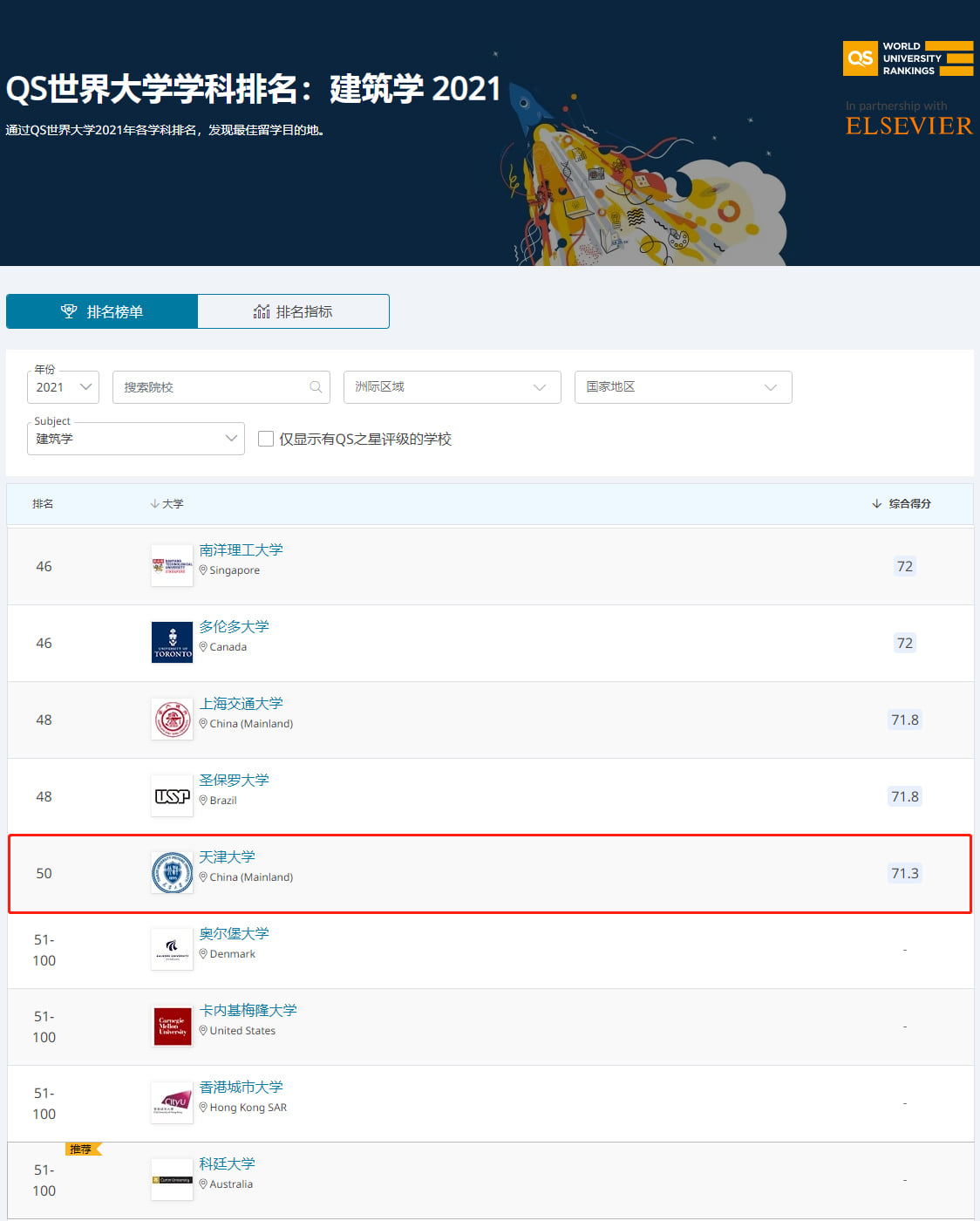Open the 卡内基梅隆大学 link
Viewport: 980px width, 1221px height.
(x=248, y=1011)
